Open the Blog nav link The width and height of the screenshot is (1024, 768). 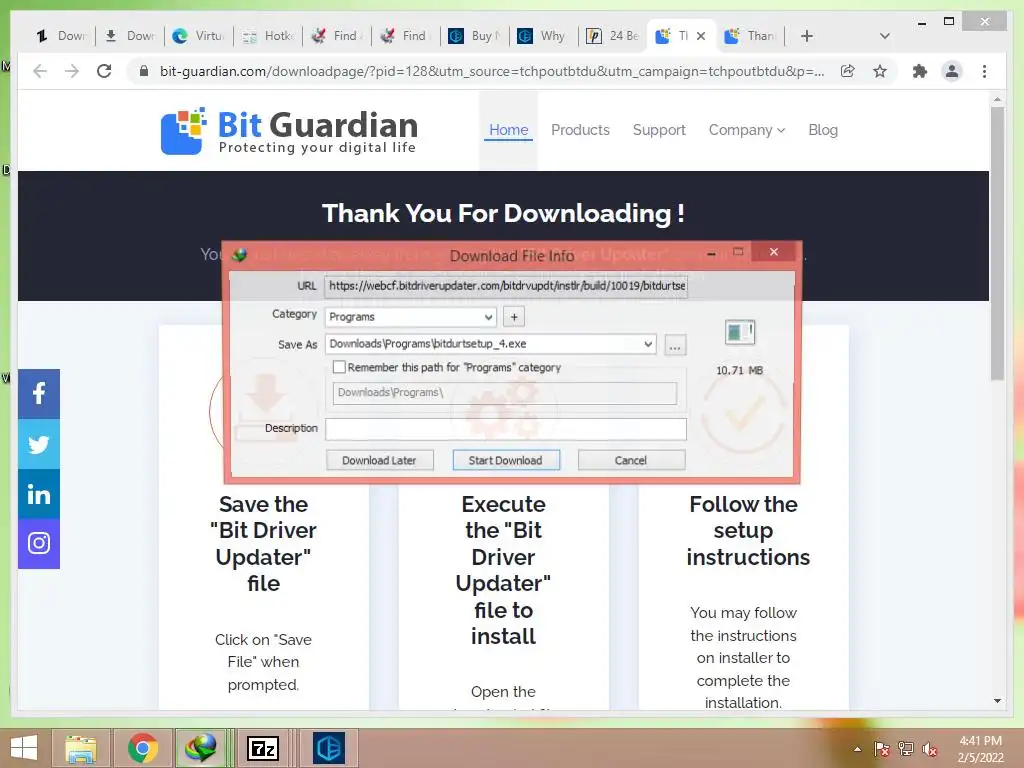823,130
